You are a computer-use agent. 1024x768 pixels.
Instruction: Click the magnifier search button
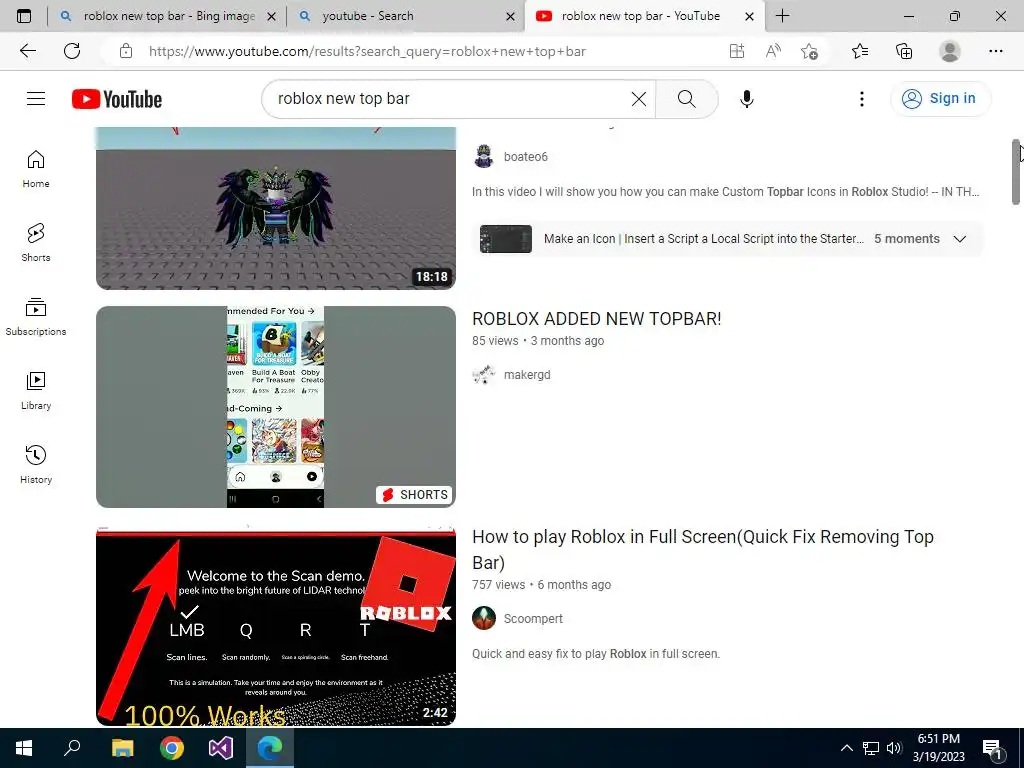point(686,99)
